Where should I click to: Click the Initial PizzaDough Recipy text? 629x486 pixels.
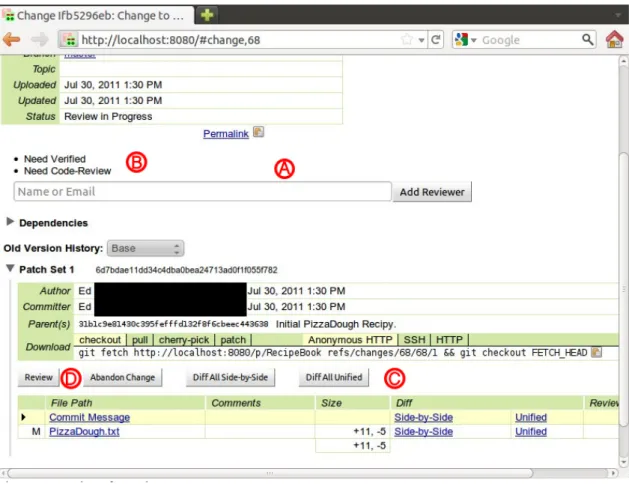tap(336, 324)
